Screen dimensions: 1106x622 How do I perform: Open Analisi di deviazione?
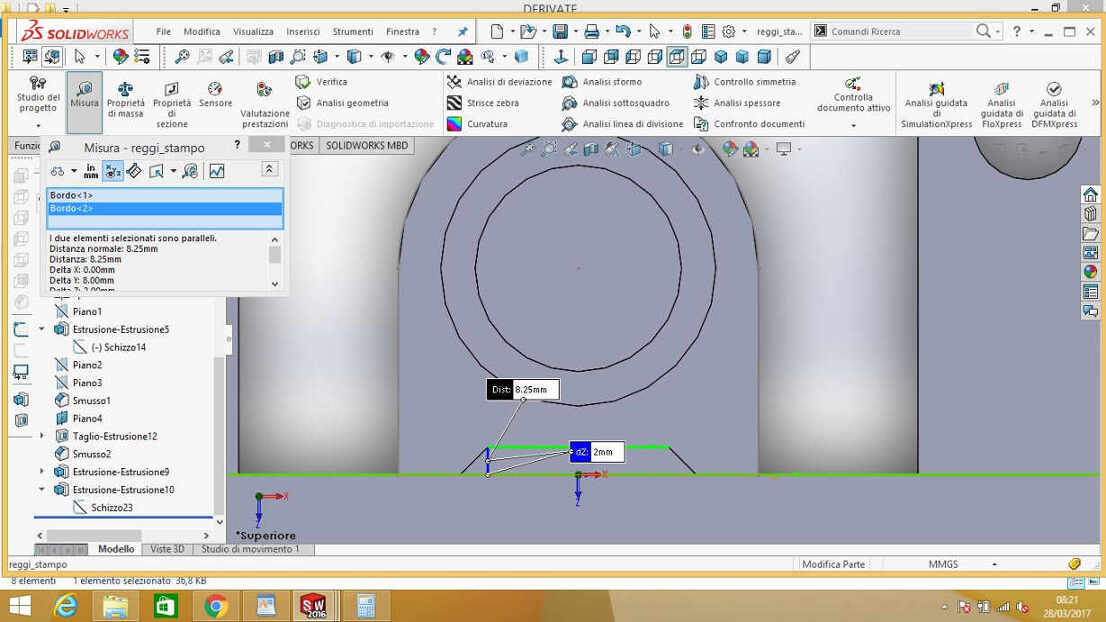coord(499,82)
